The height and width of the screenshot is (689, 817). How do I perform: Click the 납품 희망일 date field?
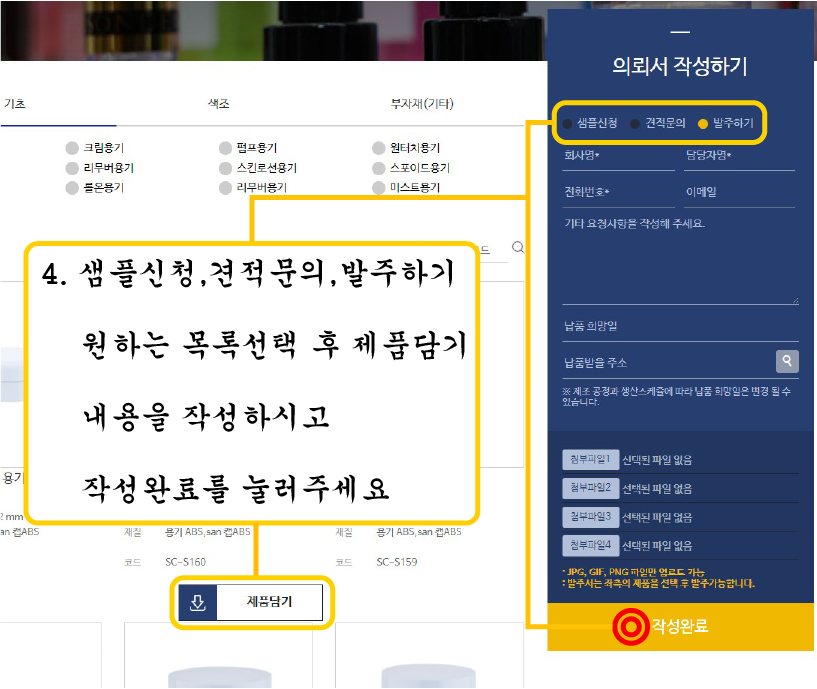pyautogui.click(x=680, y=327)
